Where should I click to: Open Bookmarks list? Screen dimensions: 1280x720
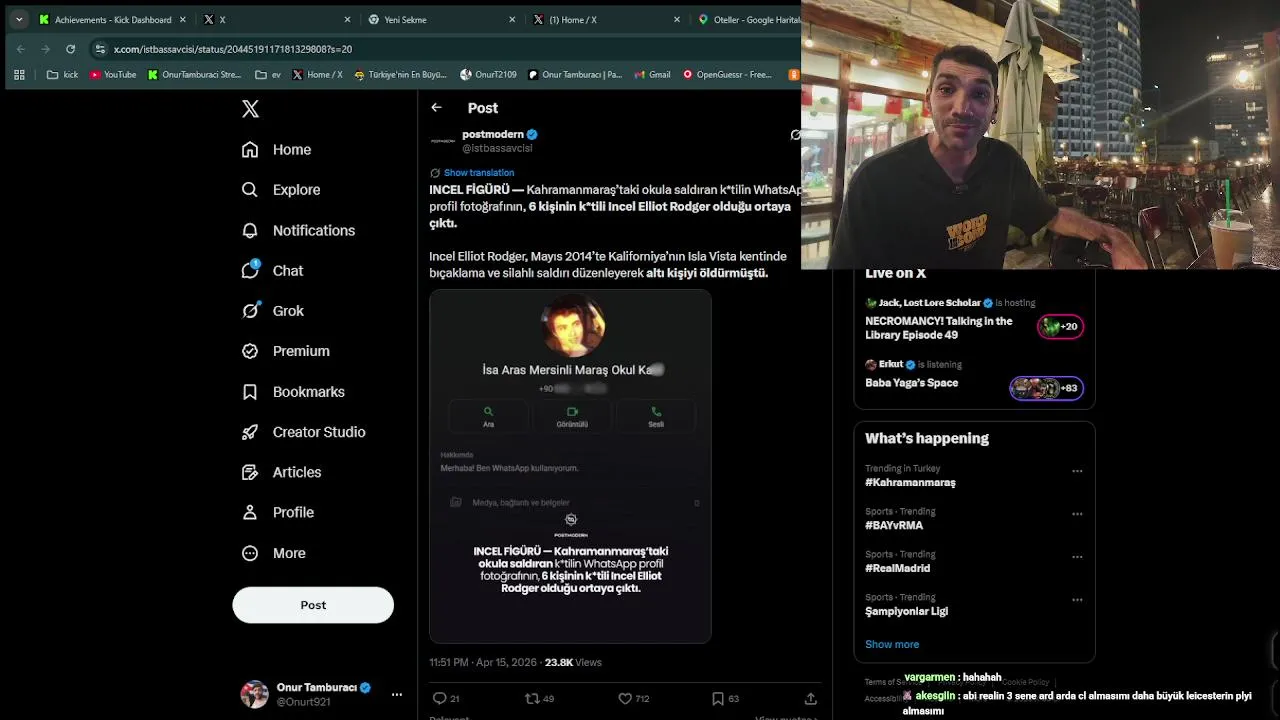293,392
